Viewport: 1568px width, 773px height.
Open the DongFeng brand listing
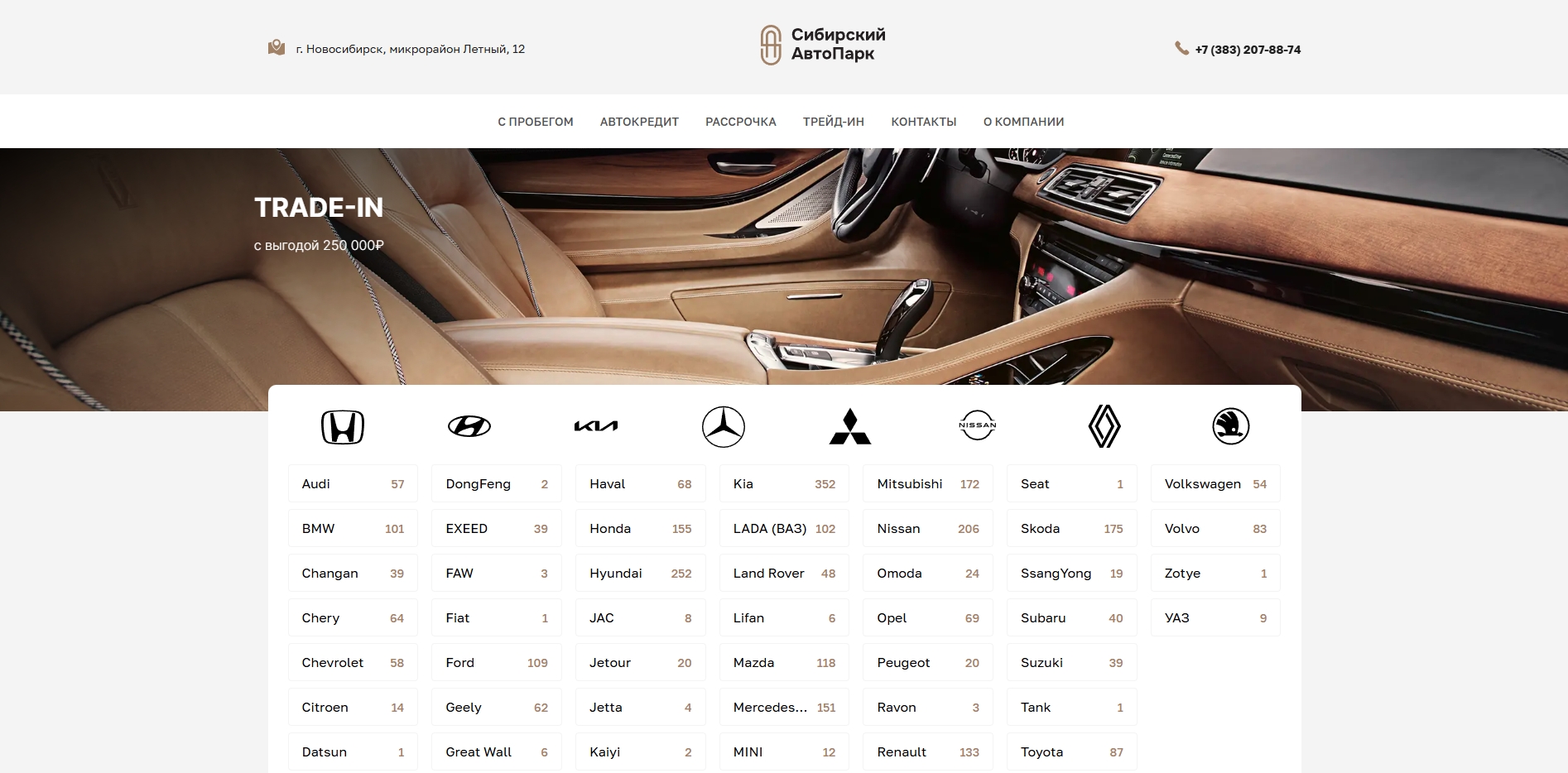pos(497,483)
